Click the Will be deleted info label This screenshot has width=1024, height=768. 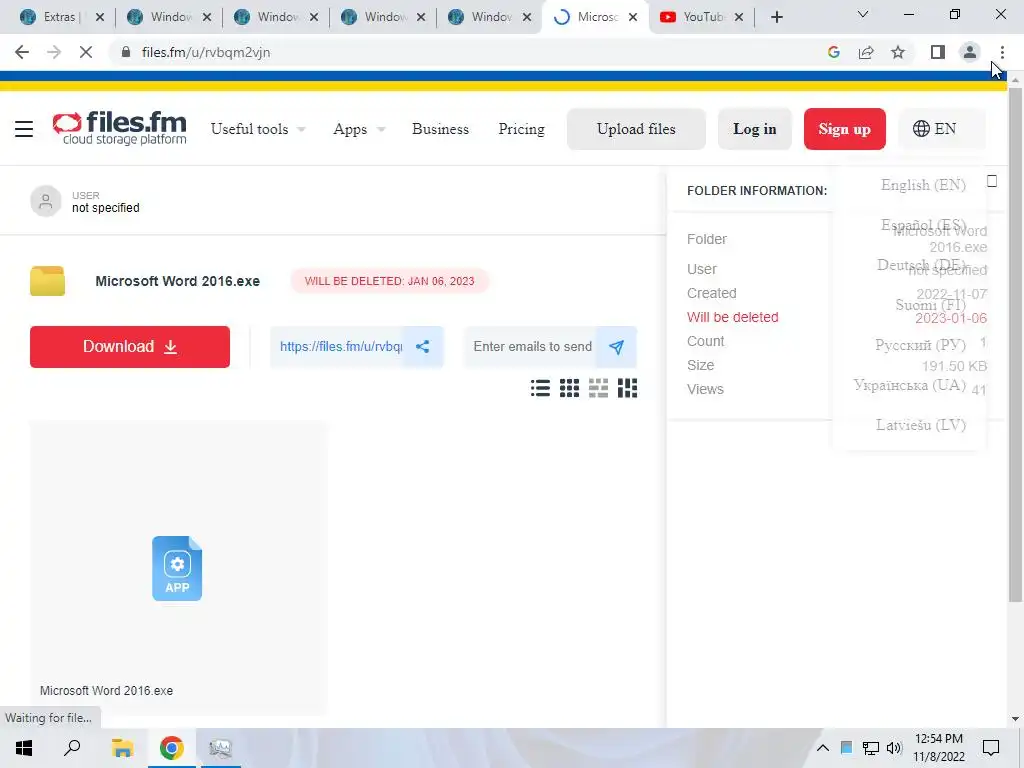coord(732,317)
